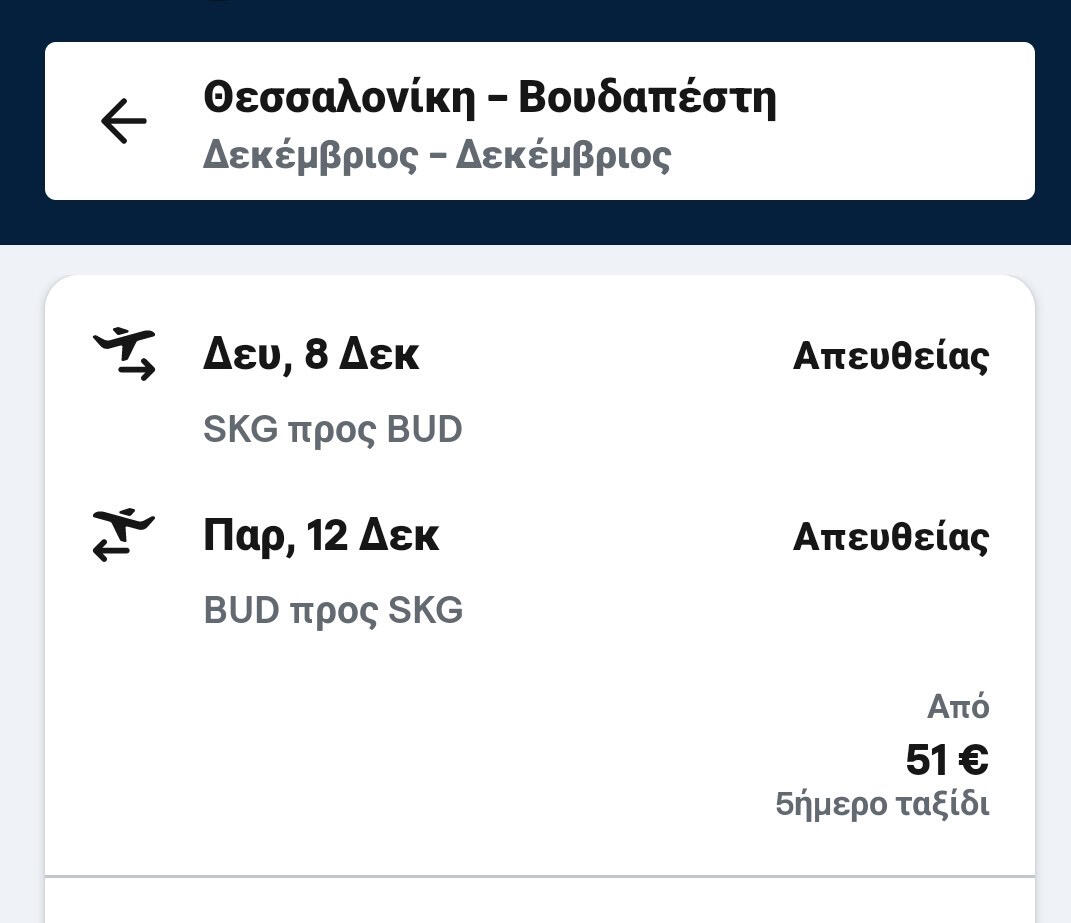Go back using the left arrow icon
Screen dimensions: 1071x923
(x=123, y=122)
